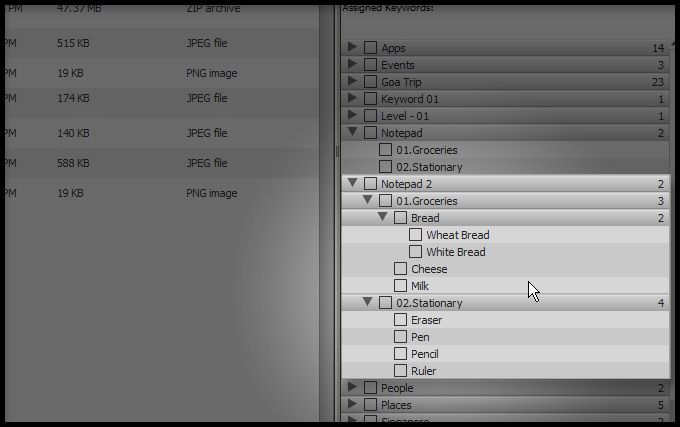Expand the Events keyword group
Image resolution: width=680 pixels, height=427 pixels.
tap(352, 65)
